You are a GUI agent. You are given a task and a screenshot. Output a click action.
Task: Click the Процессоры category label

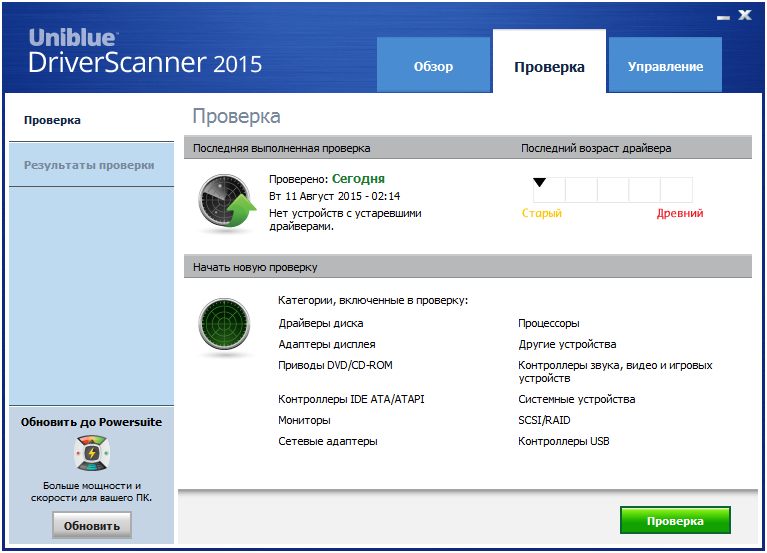[548, 323]
